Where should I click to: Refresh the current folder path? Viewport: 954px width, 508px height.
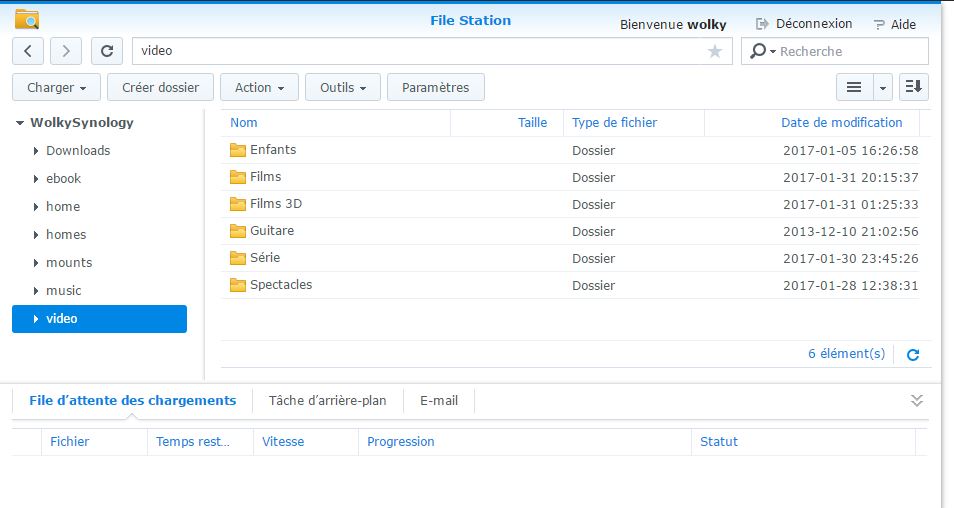(x=107, y=51)
